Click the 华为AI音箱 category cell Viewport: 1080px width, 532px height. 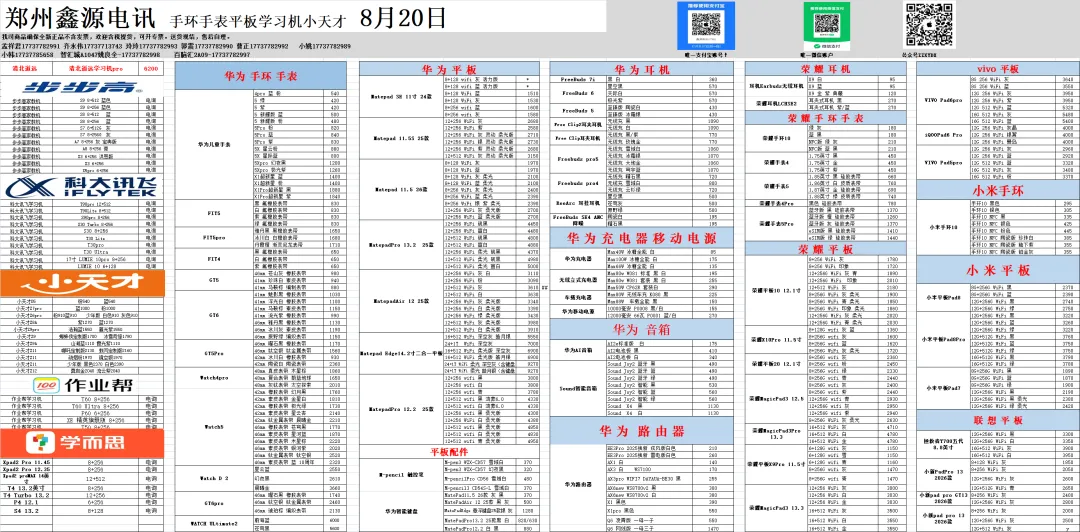pyautogui.click(x=577, y=350)
